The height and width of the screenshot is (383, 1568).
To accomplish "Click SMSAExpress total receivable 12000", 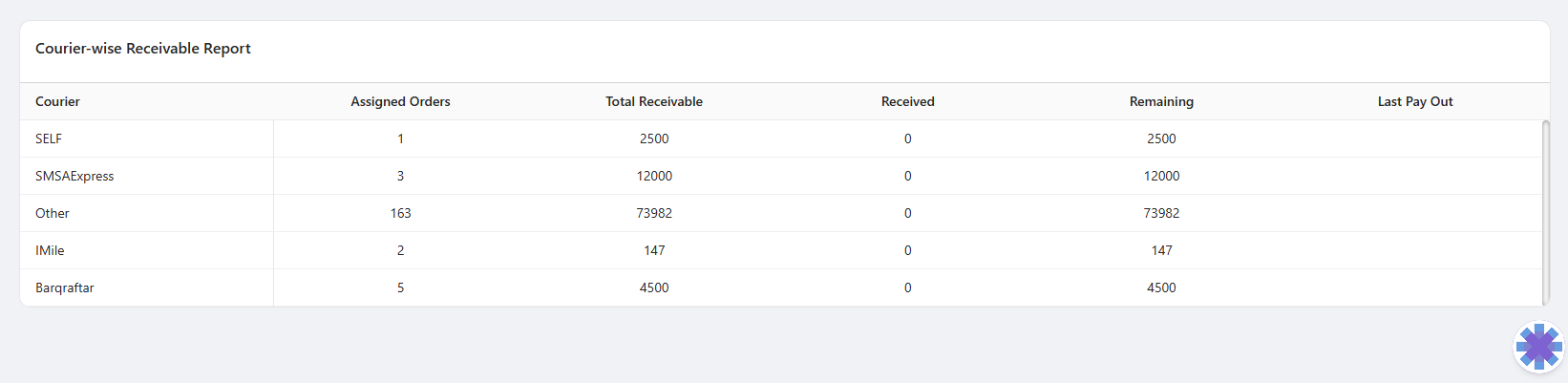I will tap(654, 176).
